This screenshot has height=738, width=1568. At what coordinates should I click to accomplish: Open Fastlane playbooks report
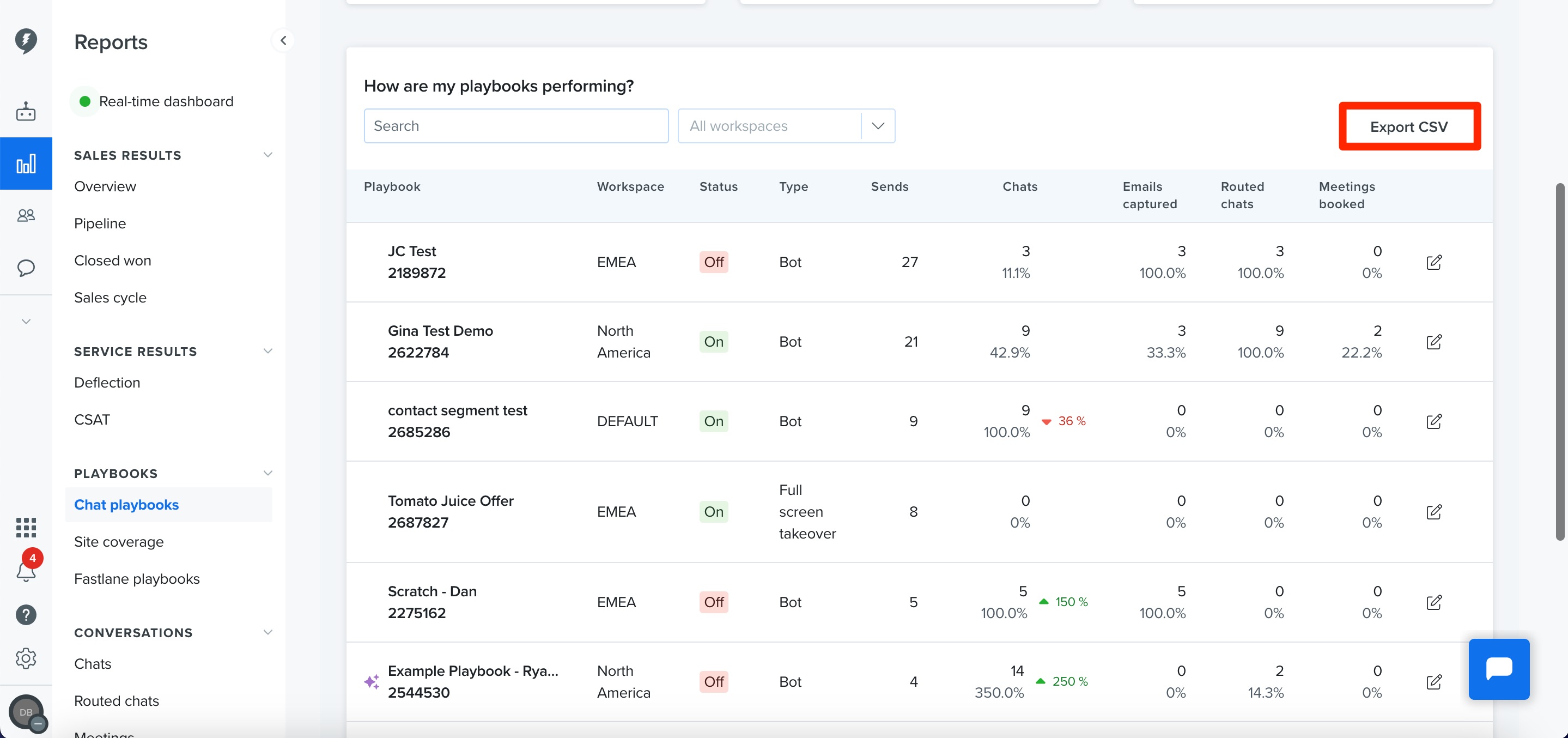[137, 579]
